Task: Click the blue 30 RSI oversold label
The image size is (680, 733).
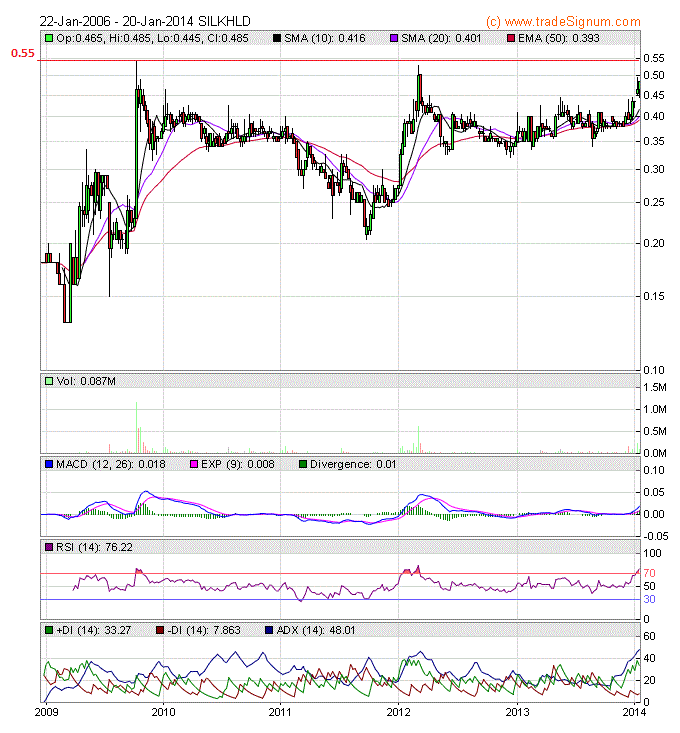Action: click(x=649, y=600)
